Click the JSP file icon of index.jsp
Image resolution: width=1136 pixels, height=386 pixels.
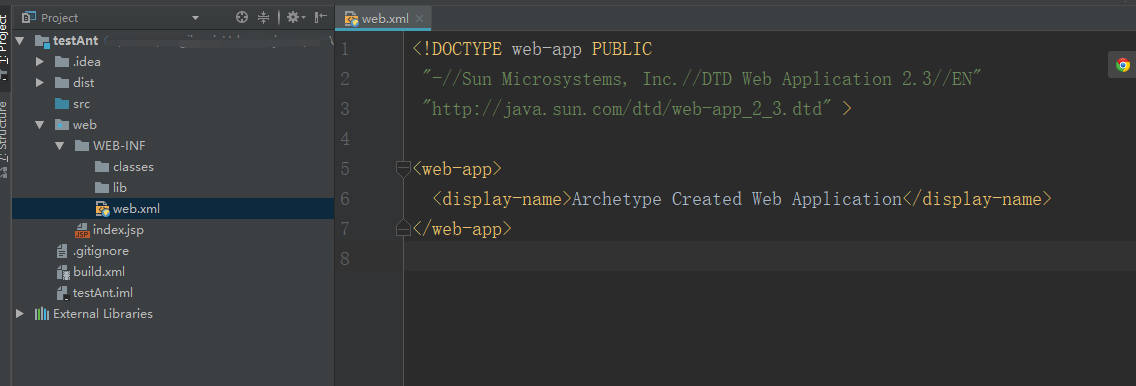coord(82,230)
